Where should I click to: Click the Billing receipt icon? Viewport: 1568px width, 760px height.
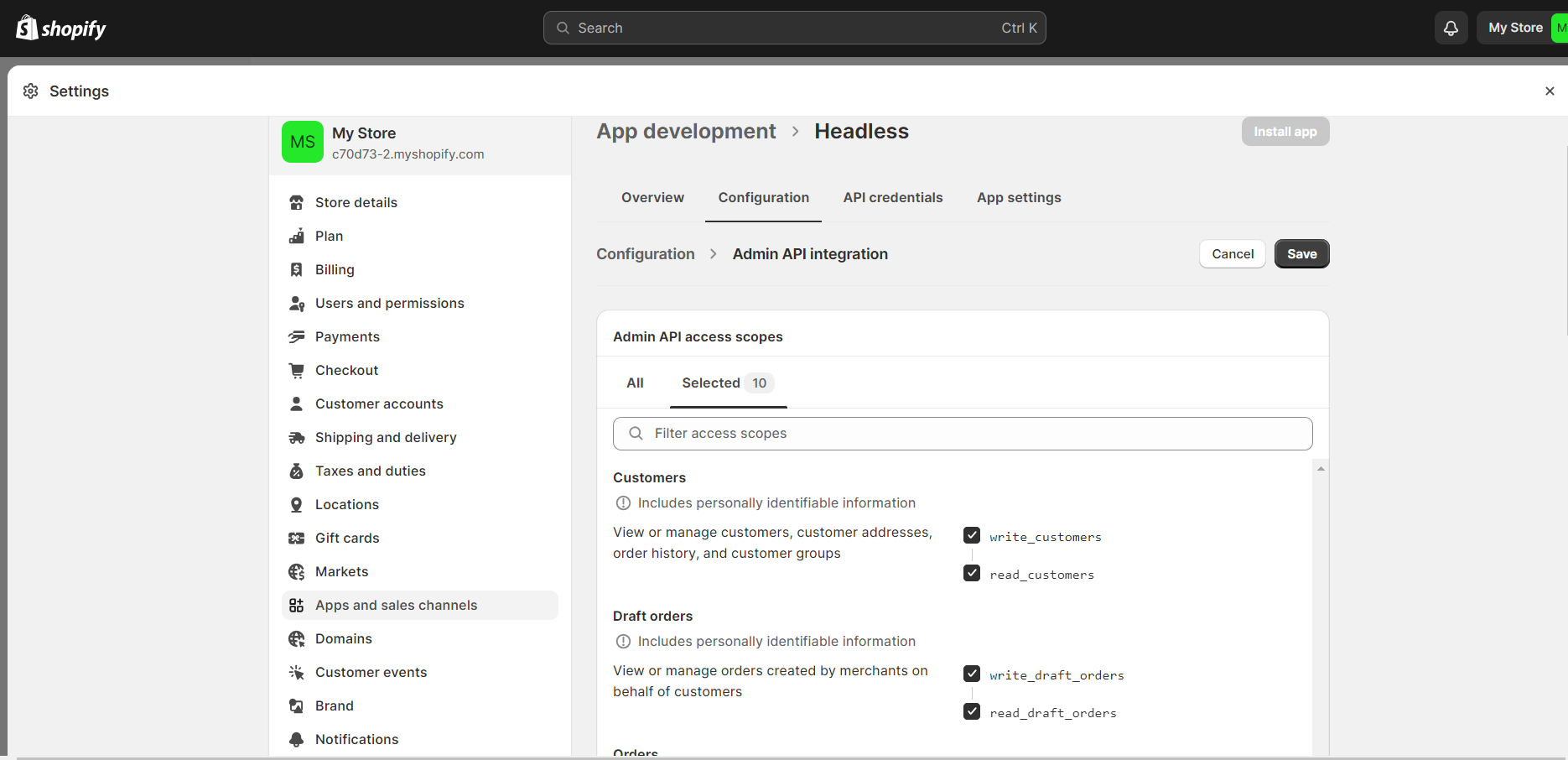(x=296, y=269)
